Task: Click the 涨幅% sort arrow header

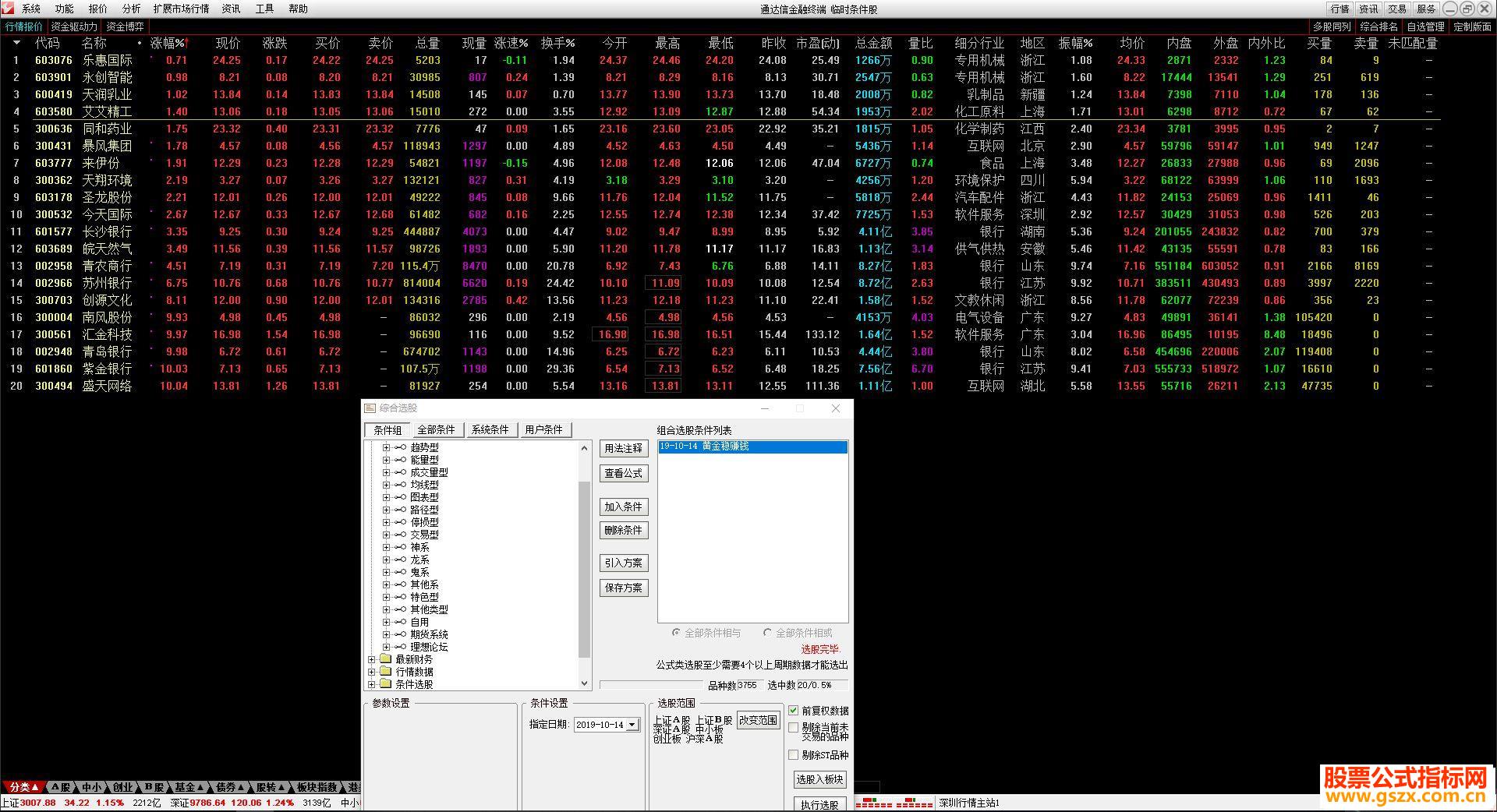Action: [169, 43]
